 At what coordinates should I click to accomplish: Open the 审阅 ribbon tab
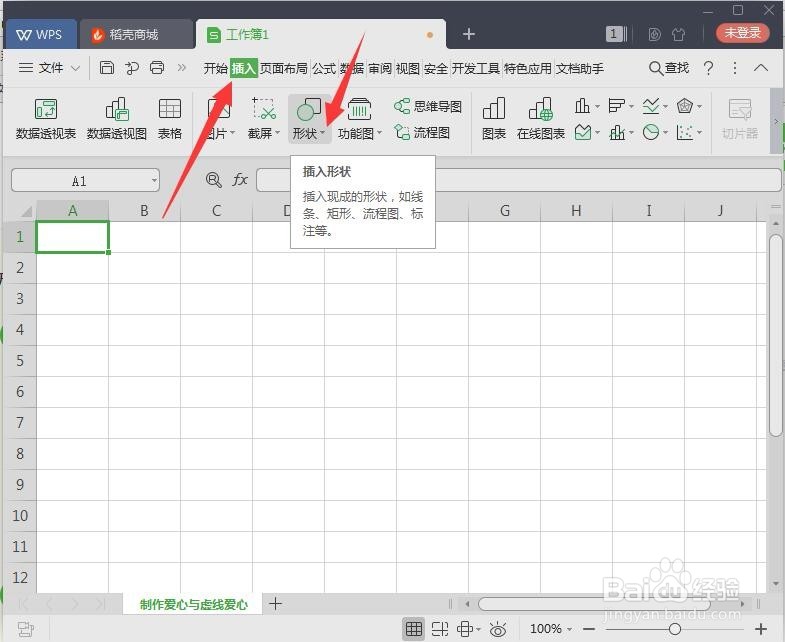tap(379, 68)
